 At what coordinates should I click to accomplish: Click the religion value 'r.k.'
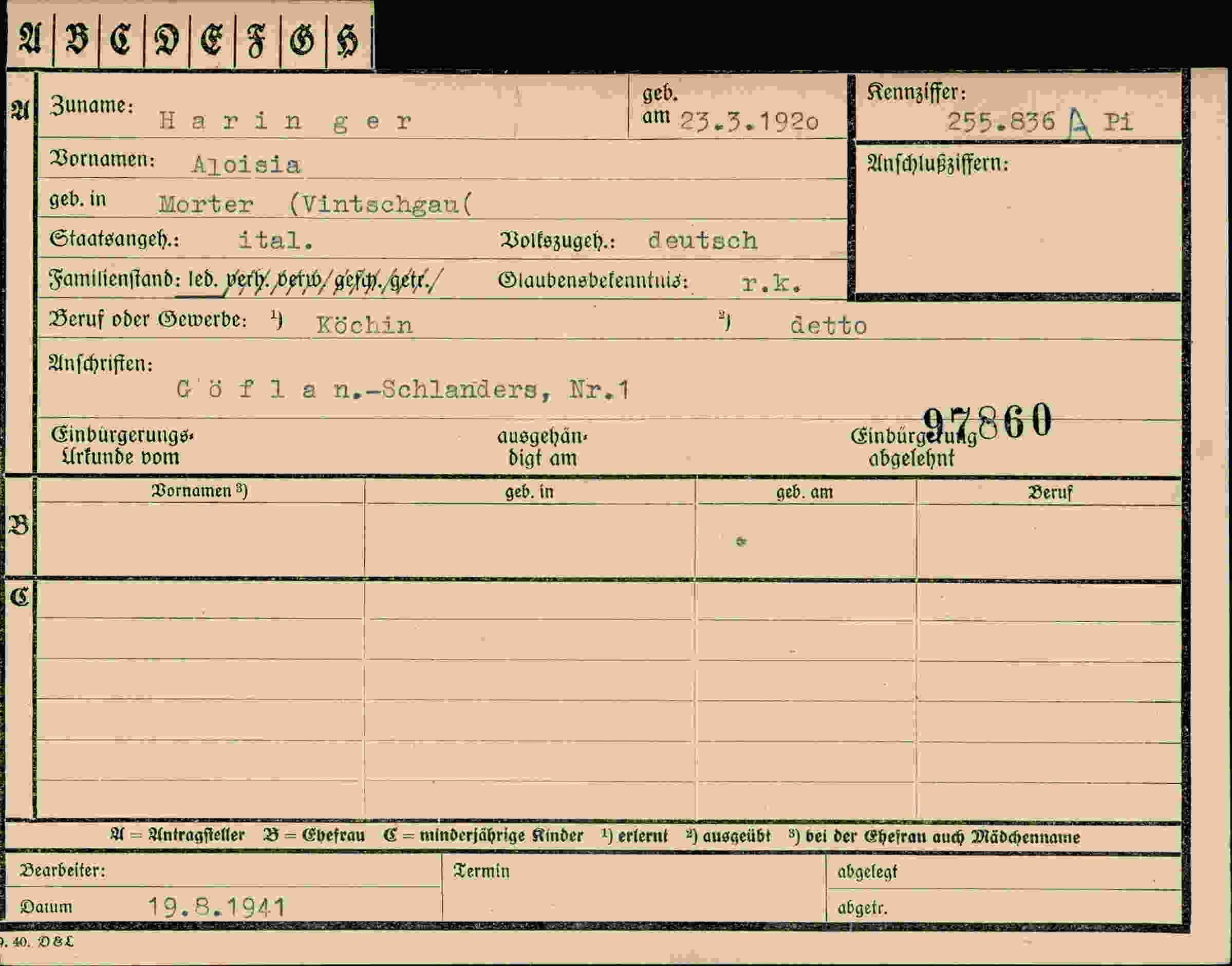771,284
